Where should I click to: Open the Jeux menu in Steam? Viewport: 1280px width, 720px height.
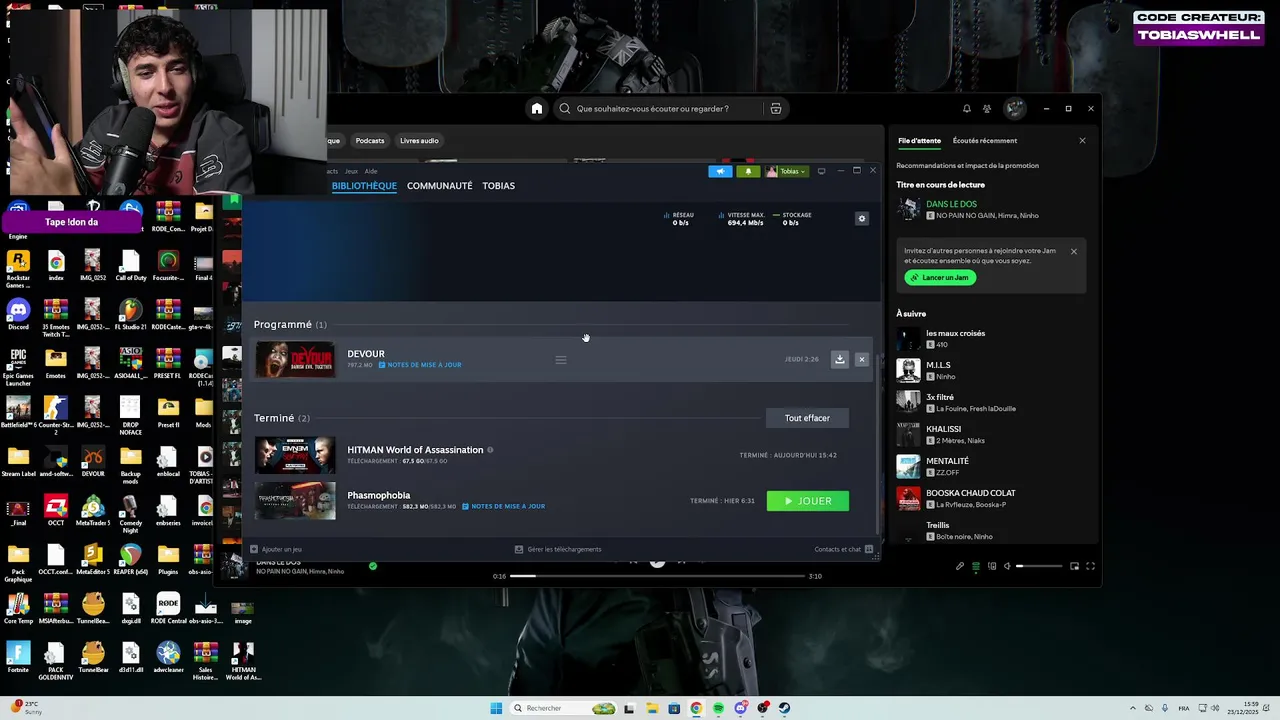(351, 171)
